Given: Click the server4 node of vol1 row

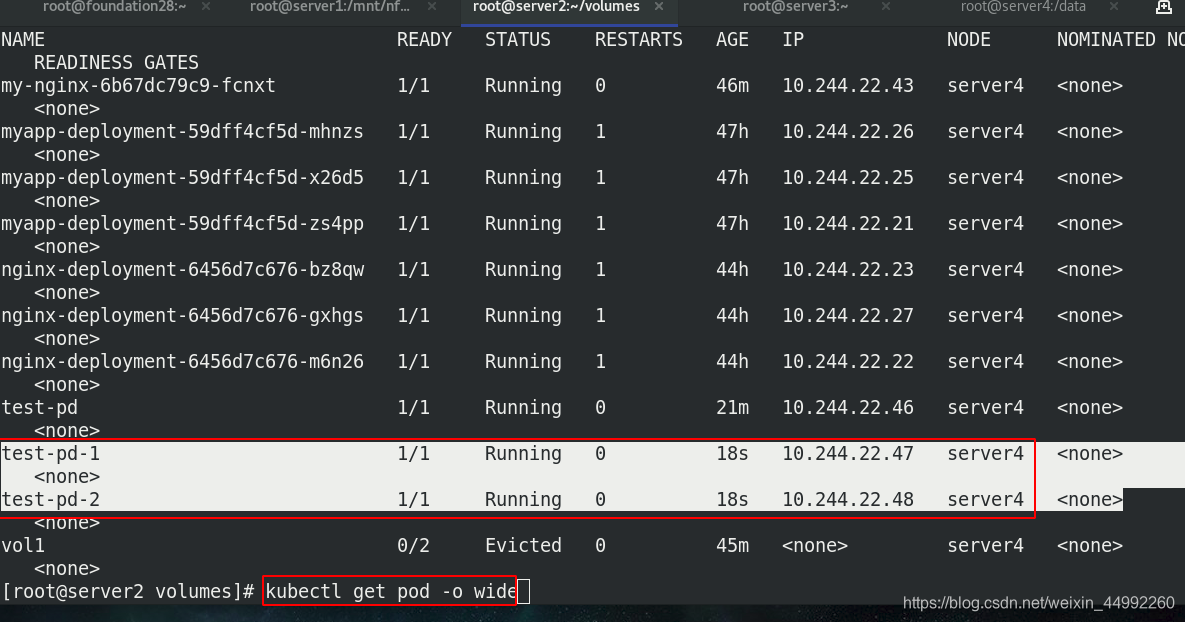Looking at the screenshot, I should (985, 546).
